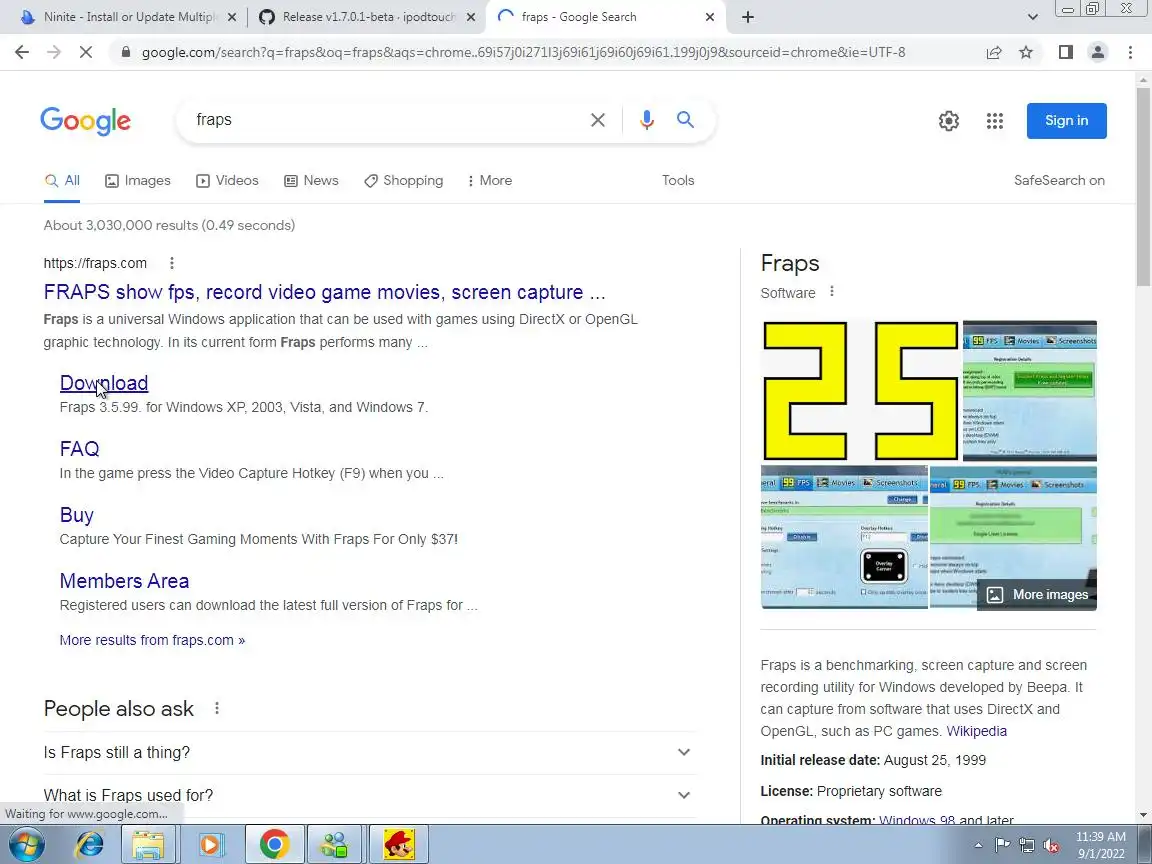Open the Mario icon app in the taskbar
Viewport: 1152px width, 864px height.
400,845
